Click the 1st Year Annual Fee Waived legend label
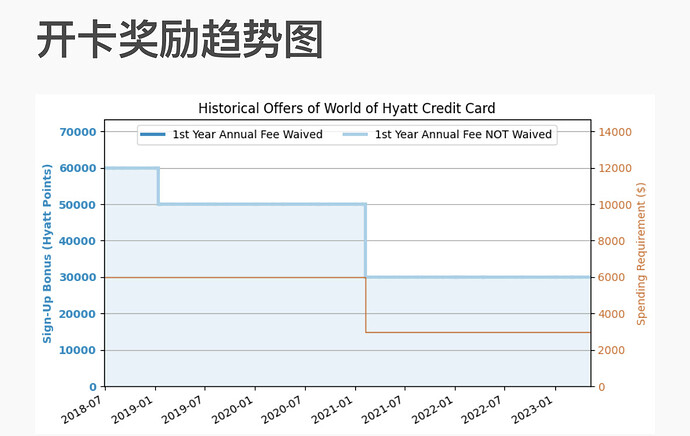 click(x=247, y=135)
